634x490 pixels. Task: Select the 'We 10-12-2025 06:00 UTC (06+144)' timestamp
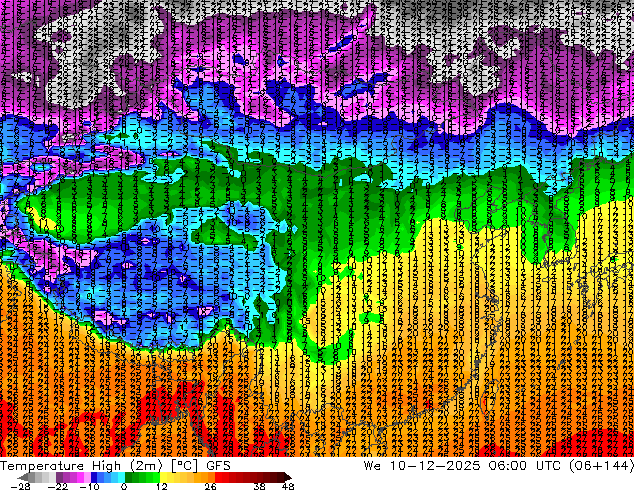499,465
